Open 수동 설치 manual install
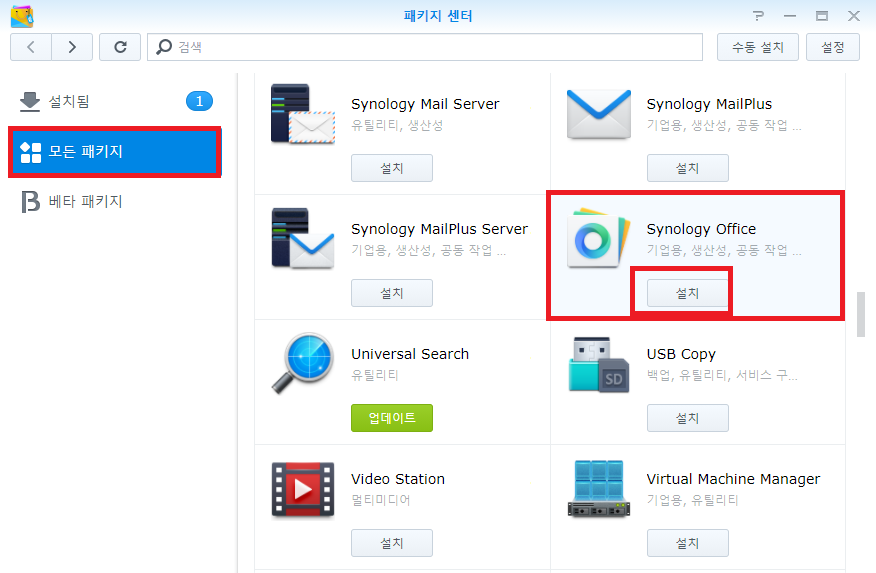 click(758, 47)
